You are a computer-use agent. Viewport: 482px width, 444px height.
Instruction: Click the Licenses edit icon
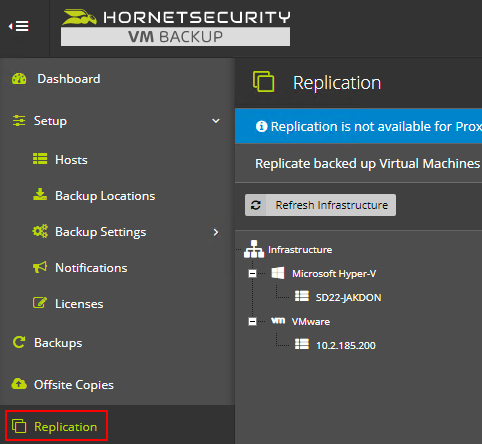click(40, 303)
